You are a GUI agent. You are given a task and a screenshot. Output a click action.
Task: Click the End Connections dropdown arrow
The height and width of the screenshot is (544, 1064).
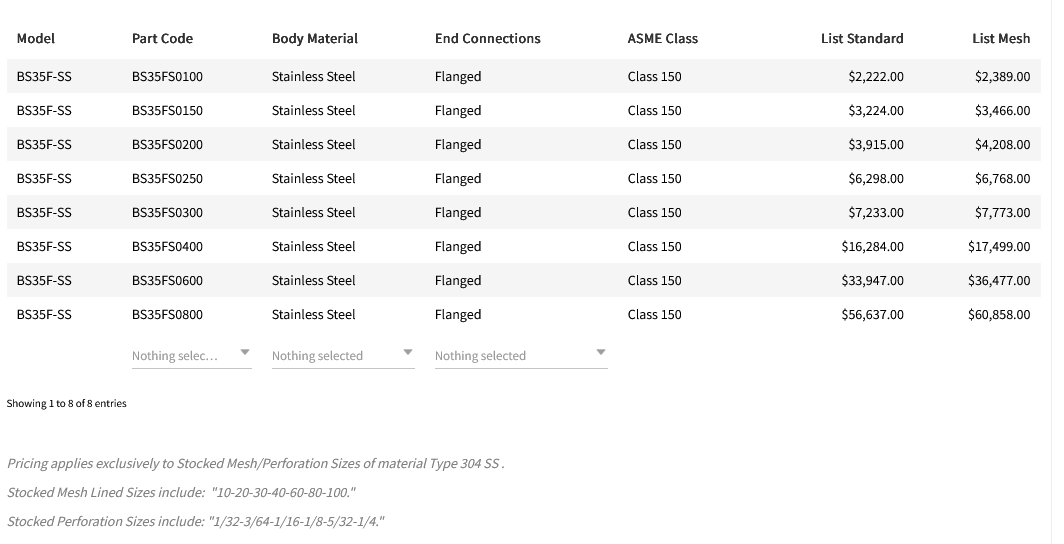pos(600,353)
